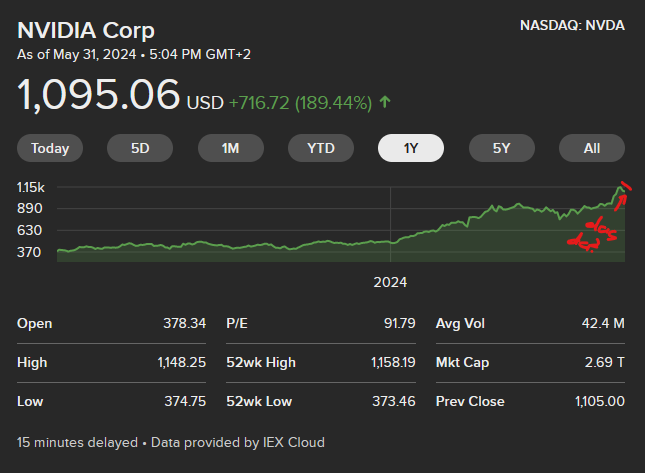Screen dimensions: 645x473
Task: Switch to the 5Y chart view
Action: click(501, 148)
